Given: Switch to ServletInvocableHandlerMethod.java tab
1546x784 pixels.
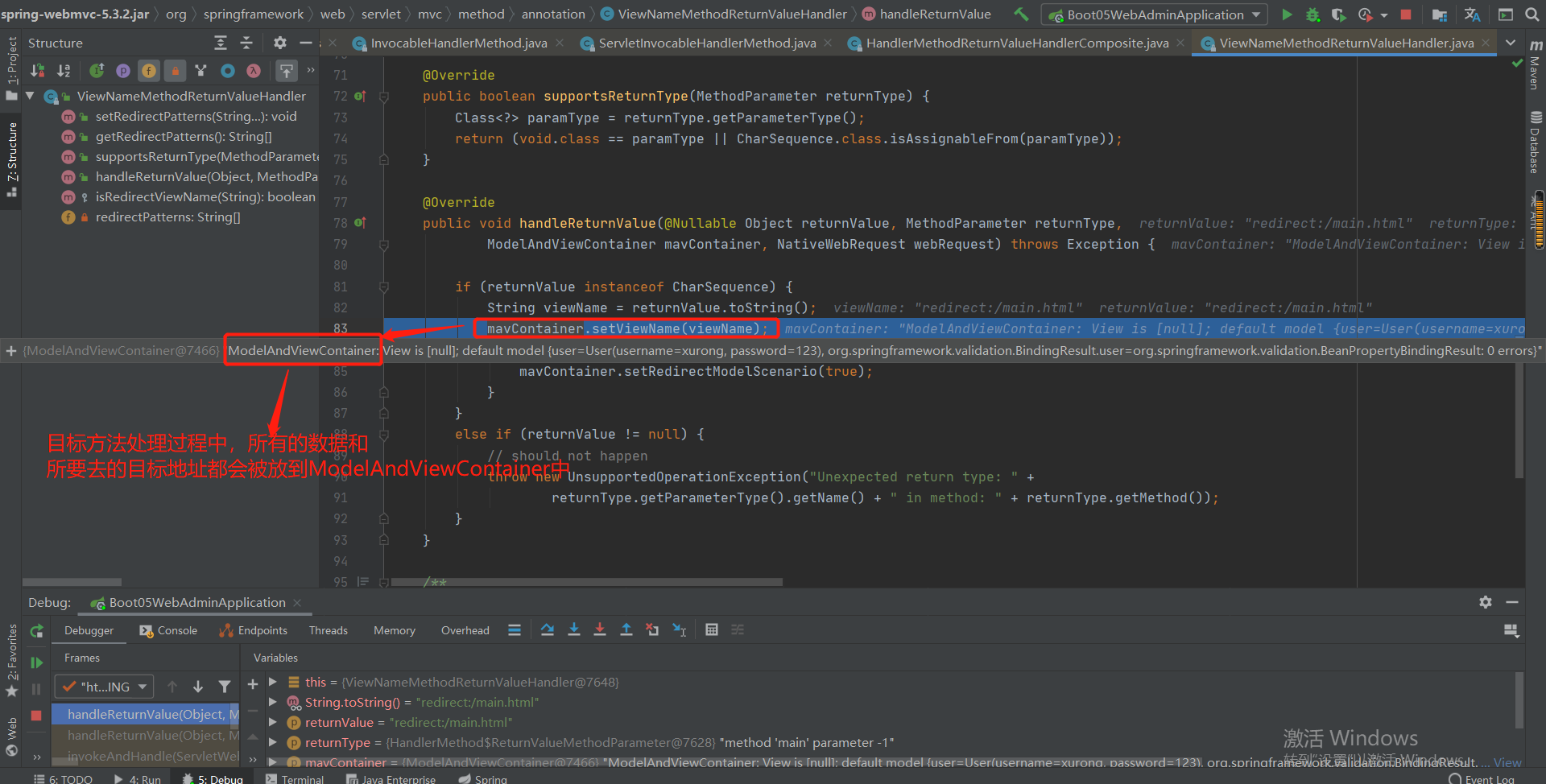Looking at the screenshot, I should coord(706,43).
